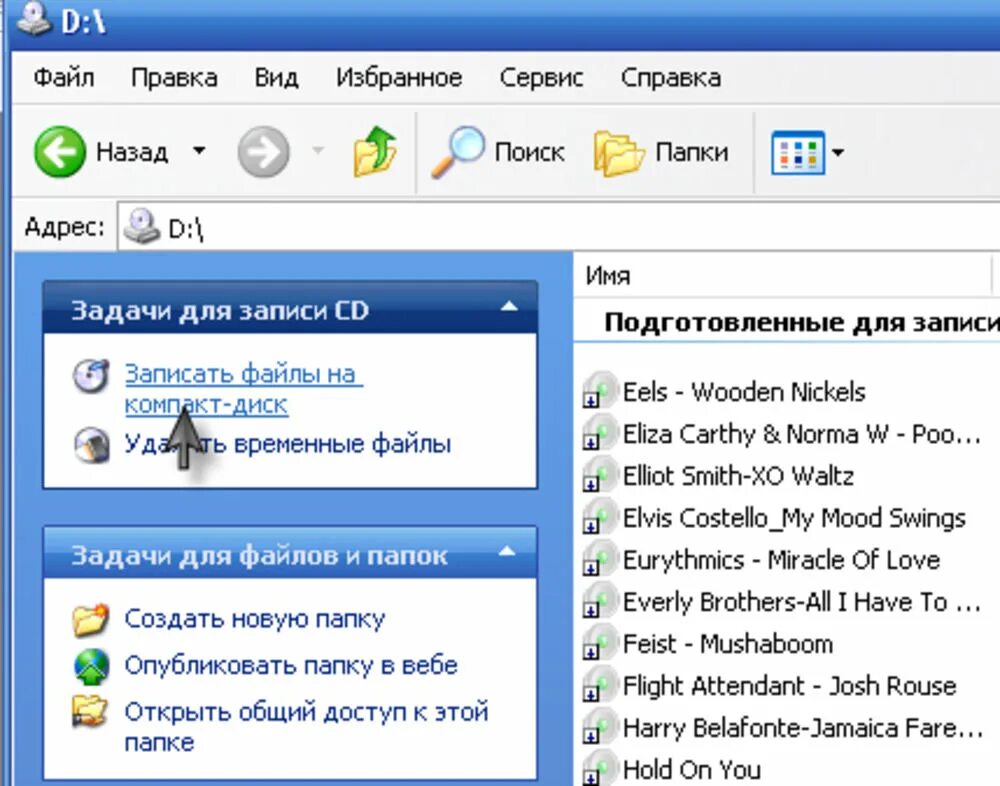Click the CD drive icon in address bar
The height and width of the screenshot is (786, 1000).
(142, 226)
